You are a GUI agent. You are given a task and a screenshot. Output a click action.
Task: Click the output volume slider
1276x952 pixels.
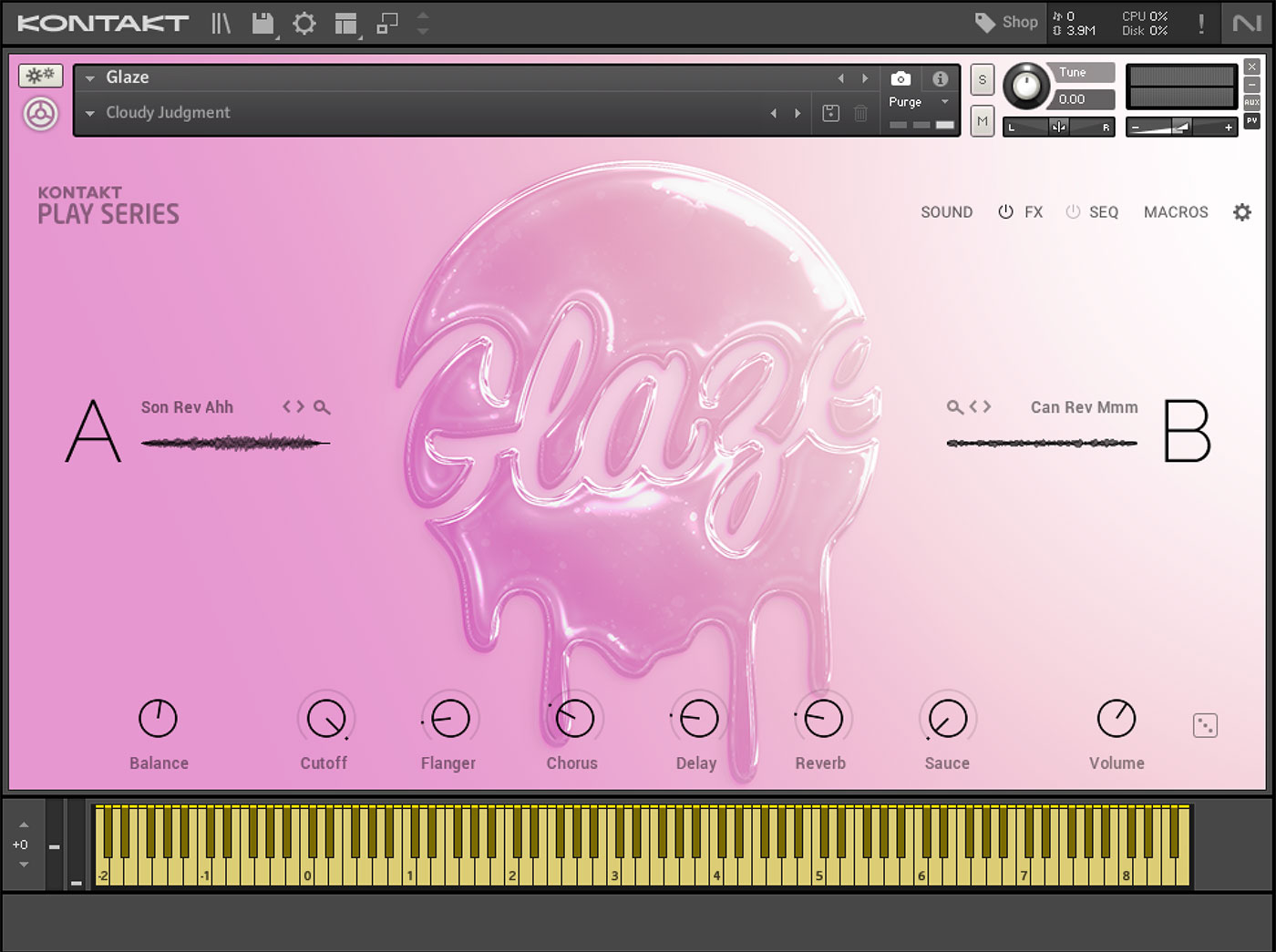1181,127
